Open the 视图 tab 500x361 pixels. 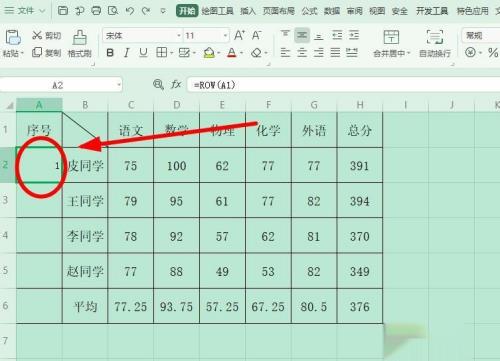pyautogui.click(x=377, y=11)
